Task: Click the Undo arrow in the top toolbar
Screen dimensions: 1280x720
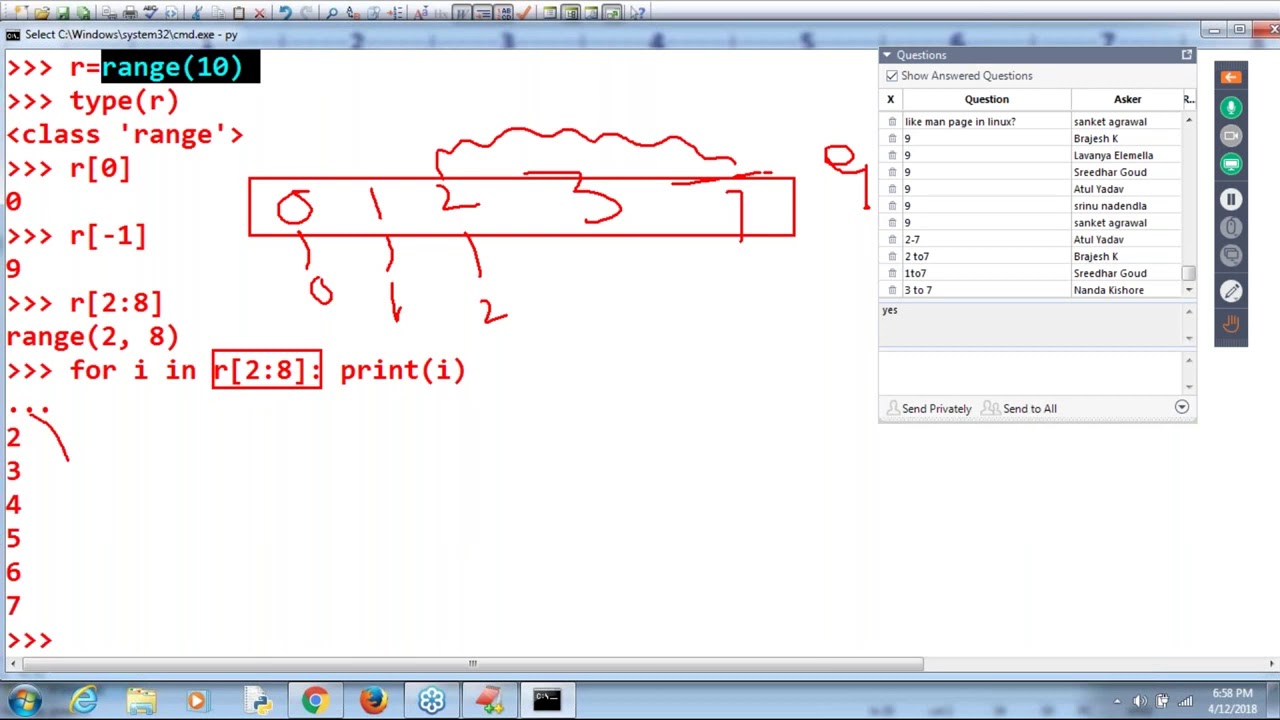Action: point(285,13)
